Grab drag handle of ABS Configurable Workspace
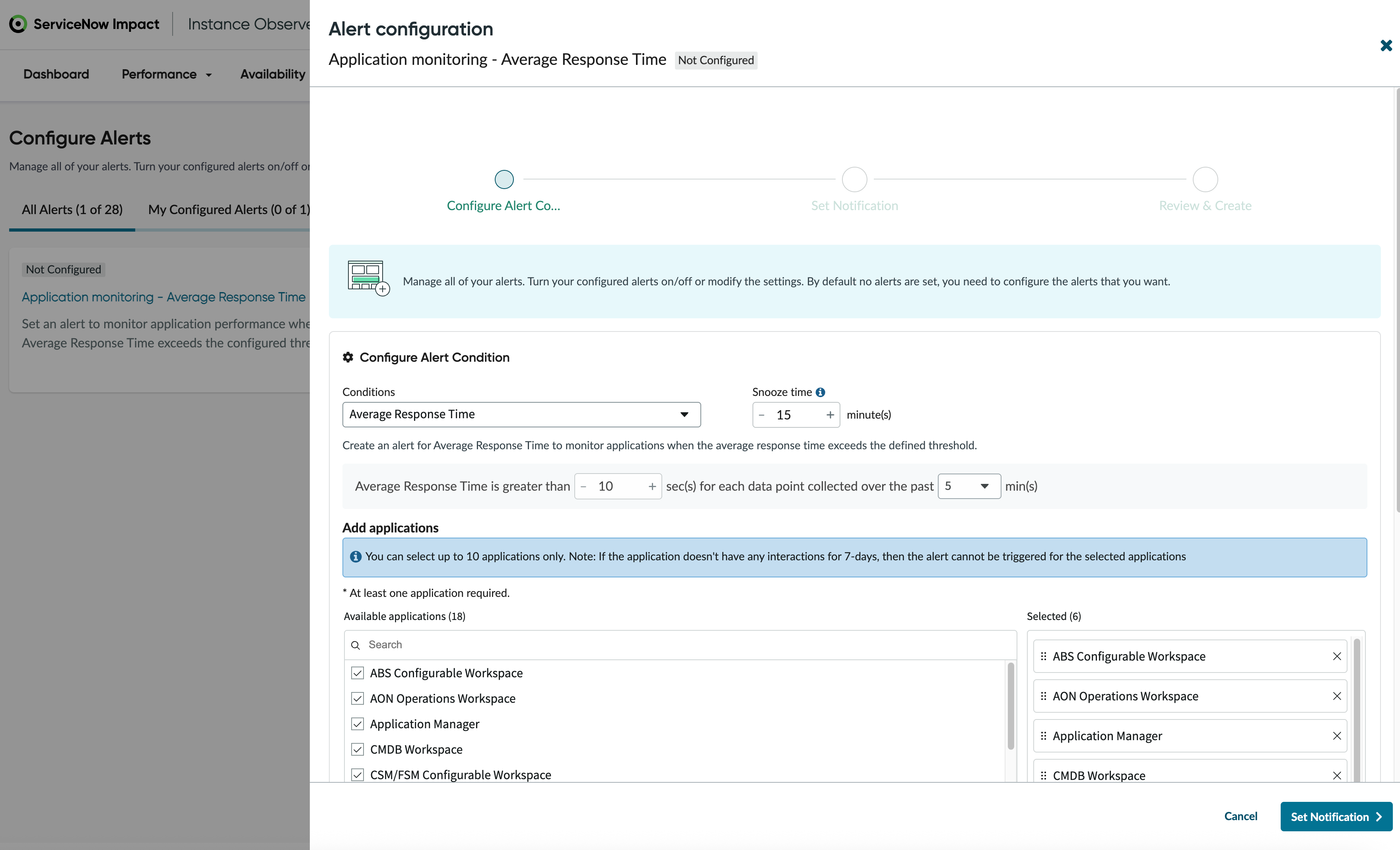 click(x=1043, y=656)
